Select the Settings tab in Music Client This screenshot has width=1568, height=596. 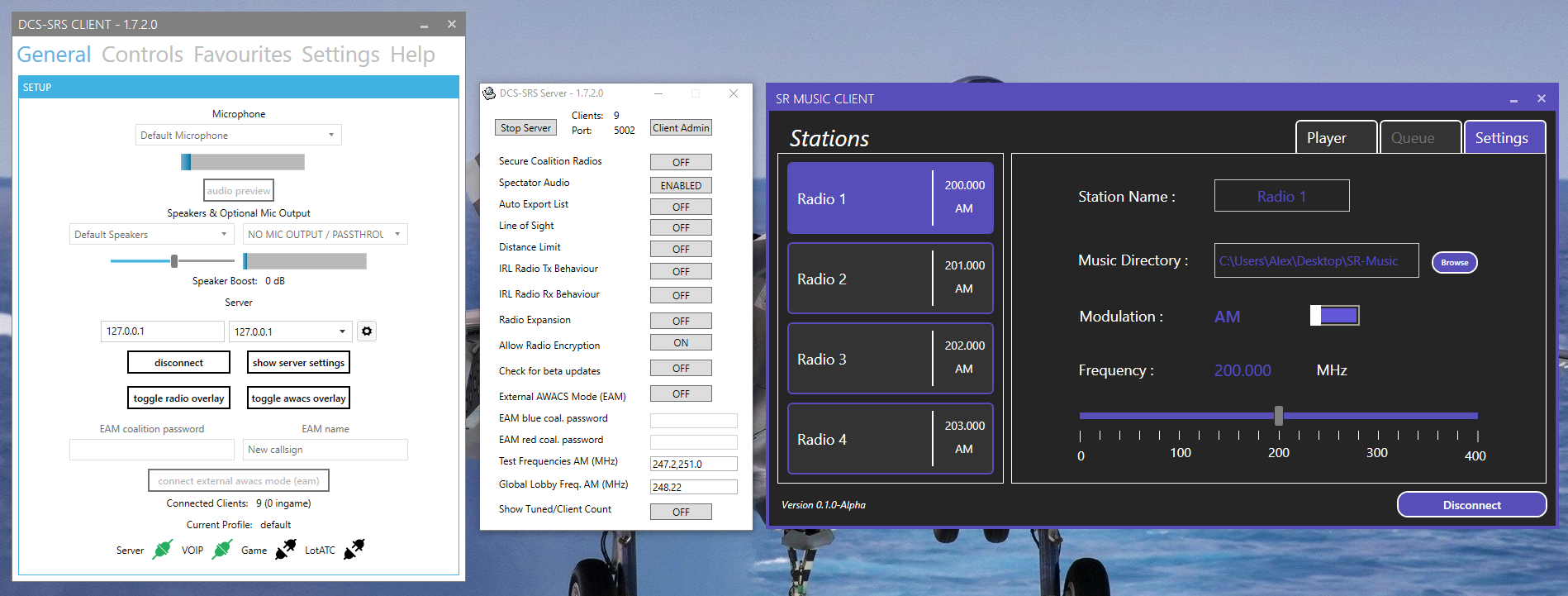point(1504,137)
